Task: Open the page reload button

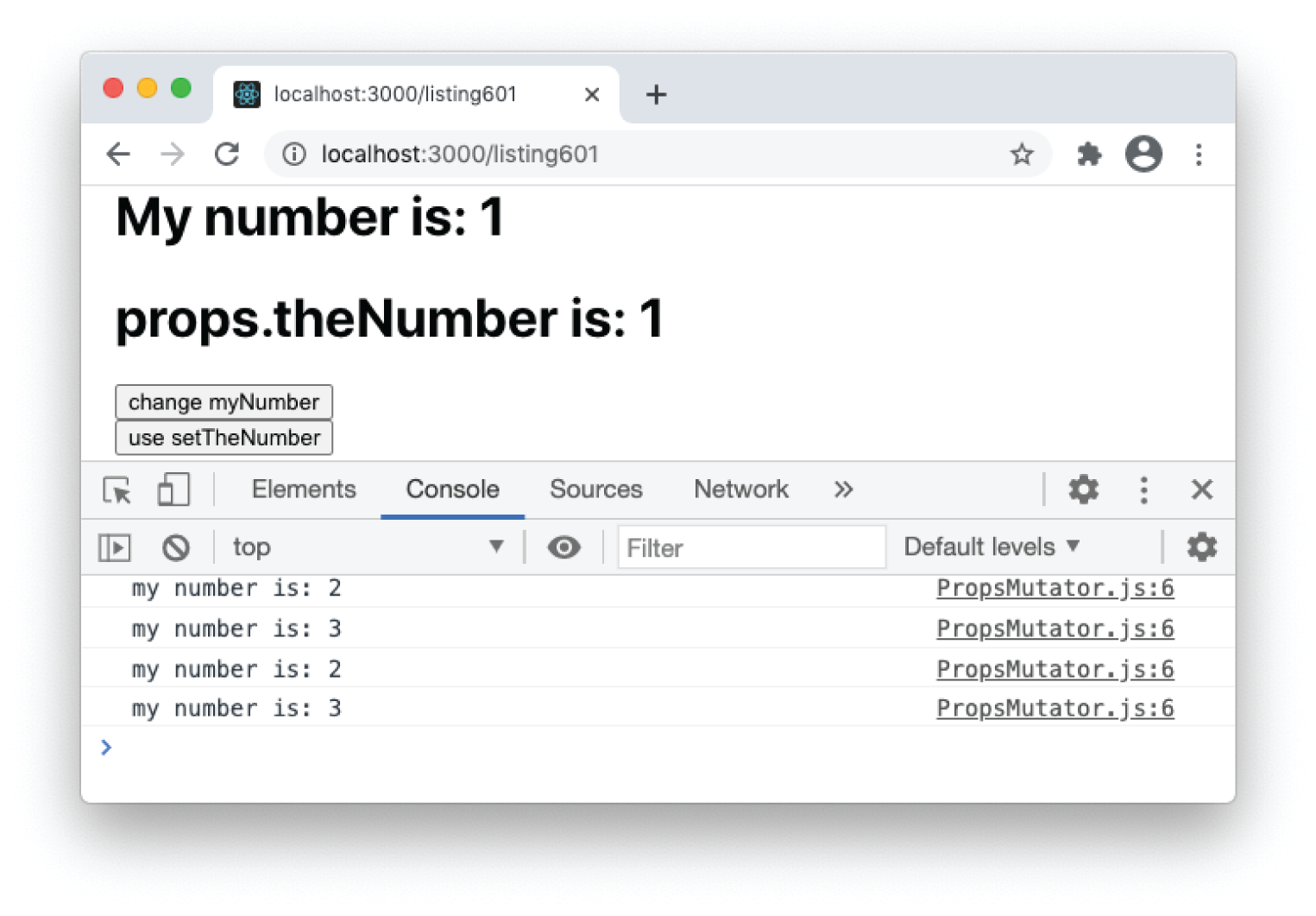Action: (227, 154)
